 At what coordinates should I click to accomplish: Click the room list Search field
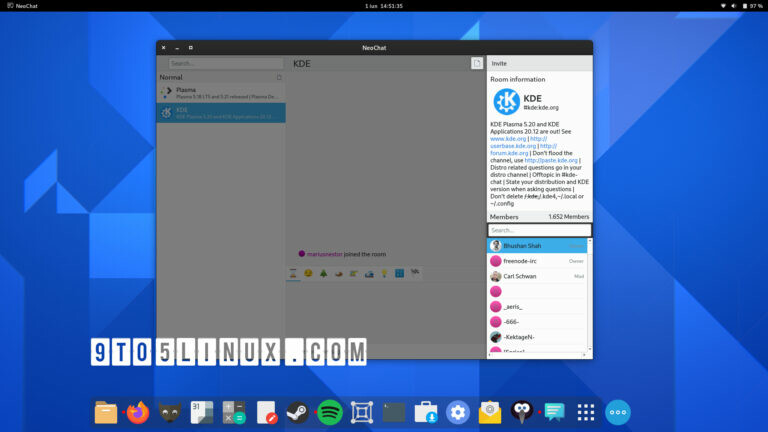(226, 63)
